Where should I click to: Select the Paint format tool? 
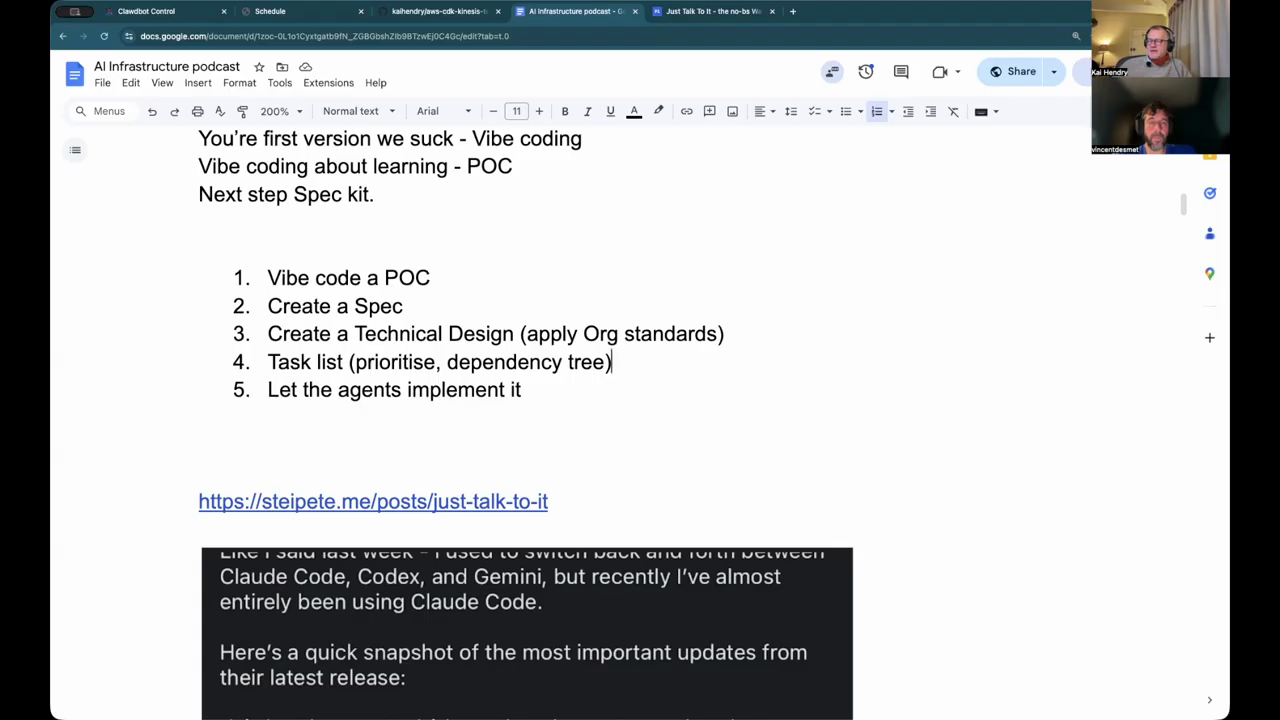point(242,111)
